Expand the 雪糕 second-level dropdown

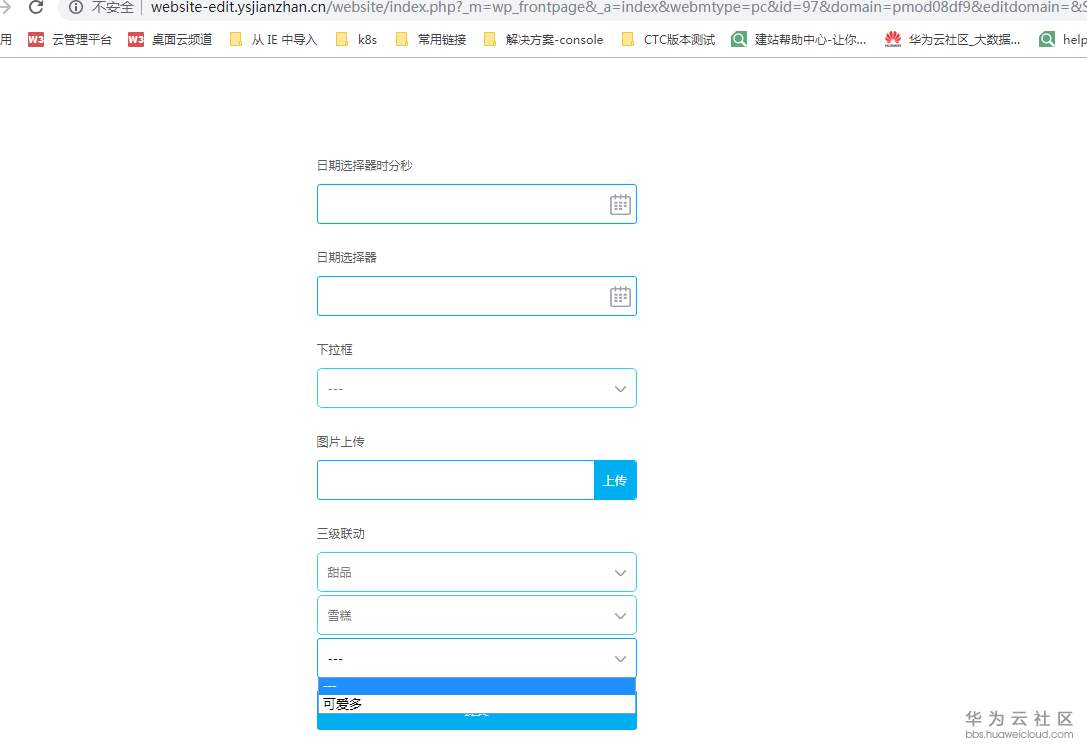[476, 615]
